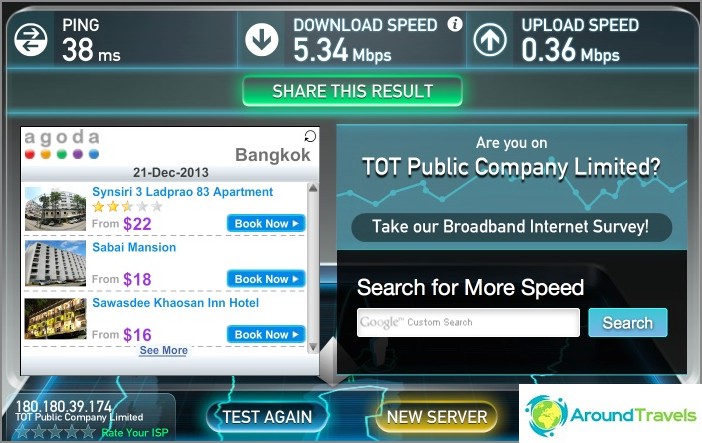This screenshot has height=443, width=702.
Task: Refresh the Agoda ad with reload icon
Action: coord(310,136)
